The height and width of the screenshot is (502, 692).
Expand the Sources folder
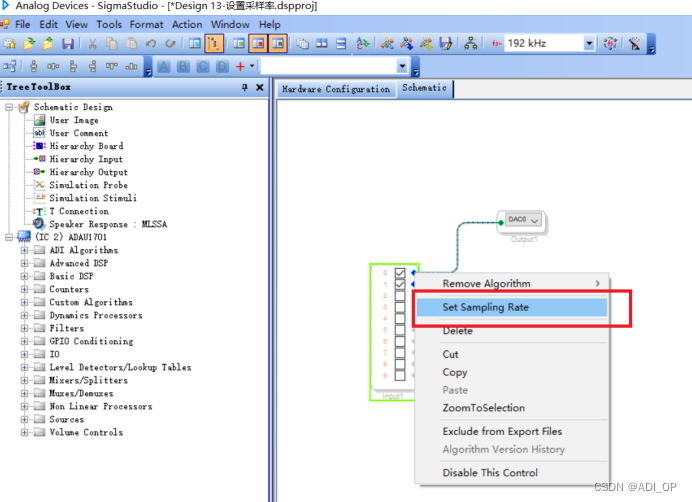click(x=24, y=419)
